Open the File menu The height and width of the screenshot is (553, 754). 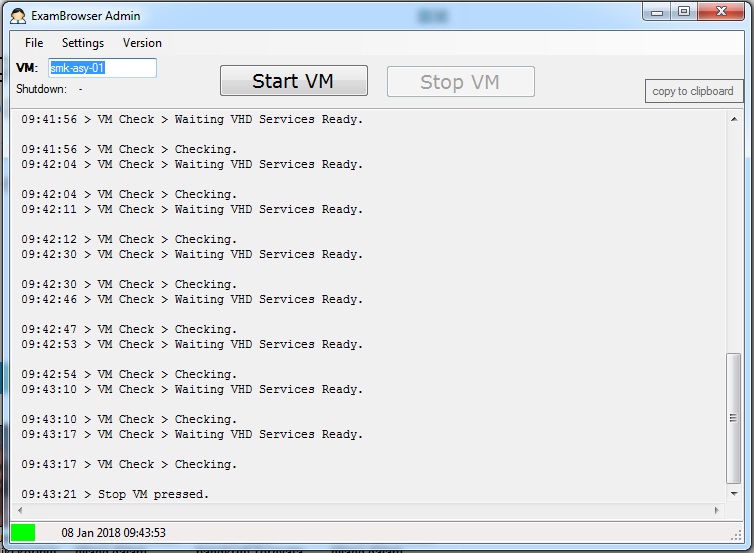tap(34, 43)
